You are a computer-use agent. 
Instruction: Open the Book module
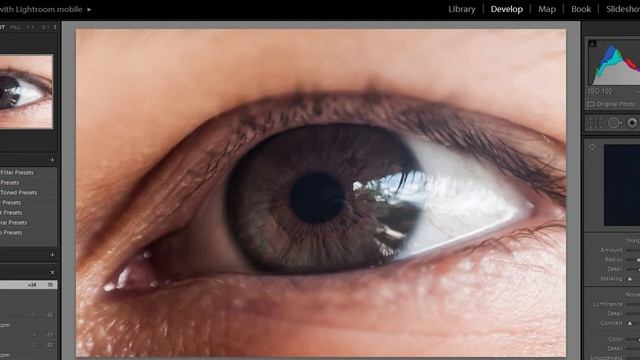pos(581,9)
